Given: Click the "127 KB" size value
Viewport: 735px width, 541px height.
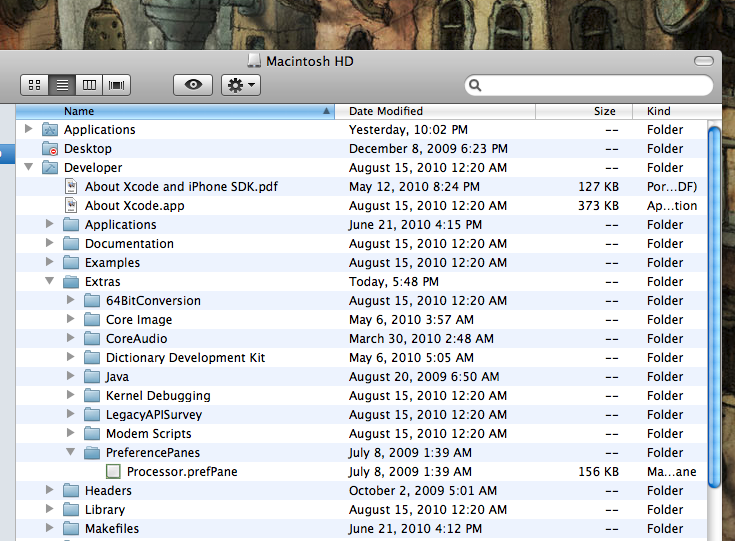Looking at the screenshot, I should coord(598,187).
